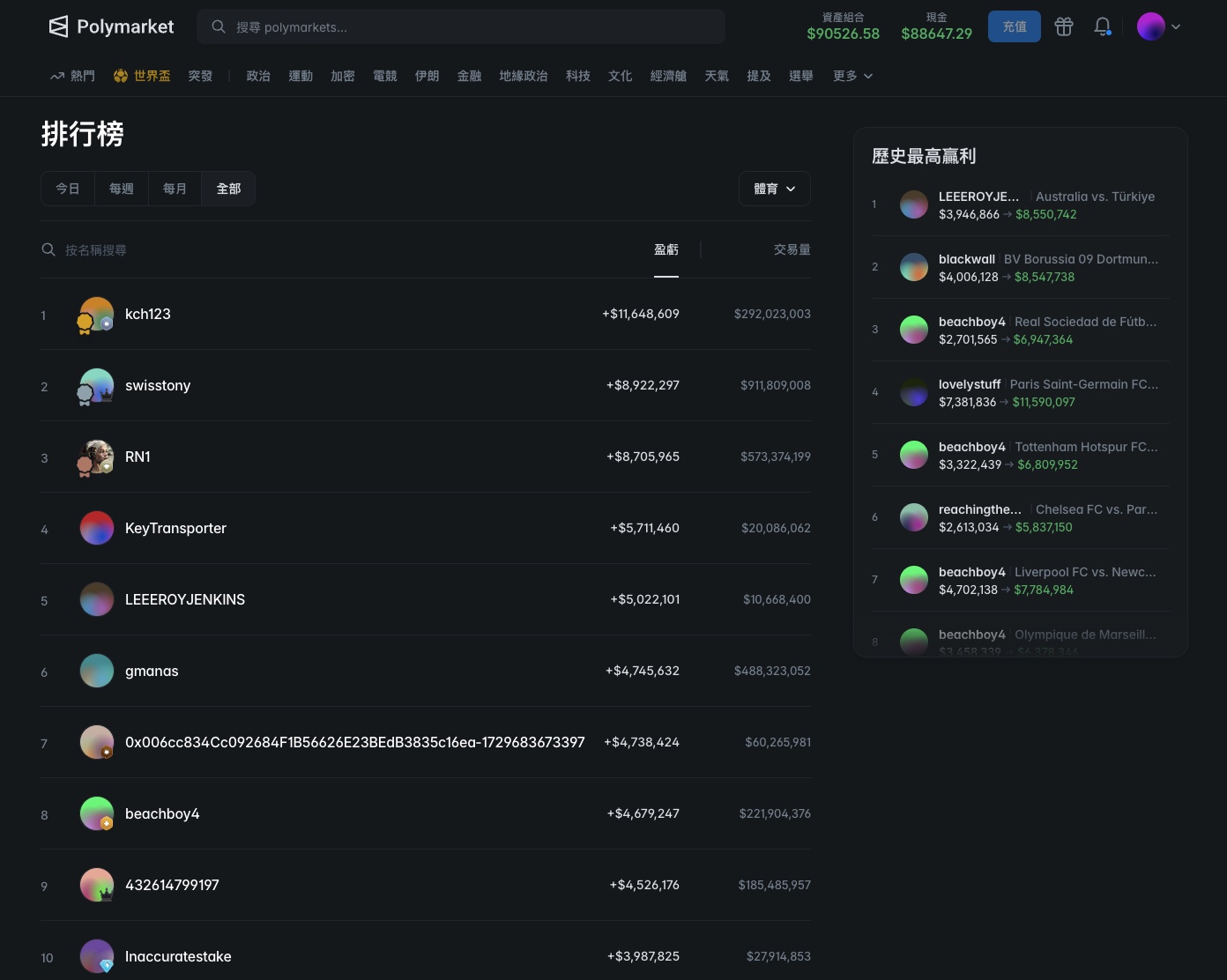Open KeyTransporter's avatar

(97, 528)
